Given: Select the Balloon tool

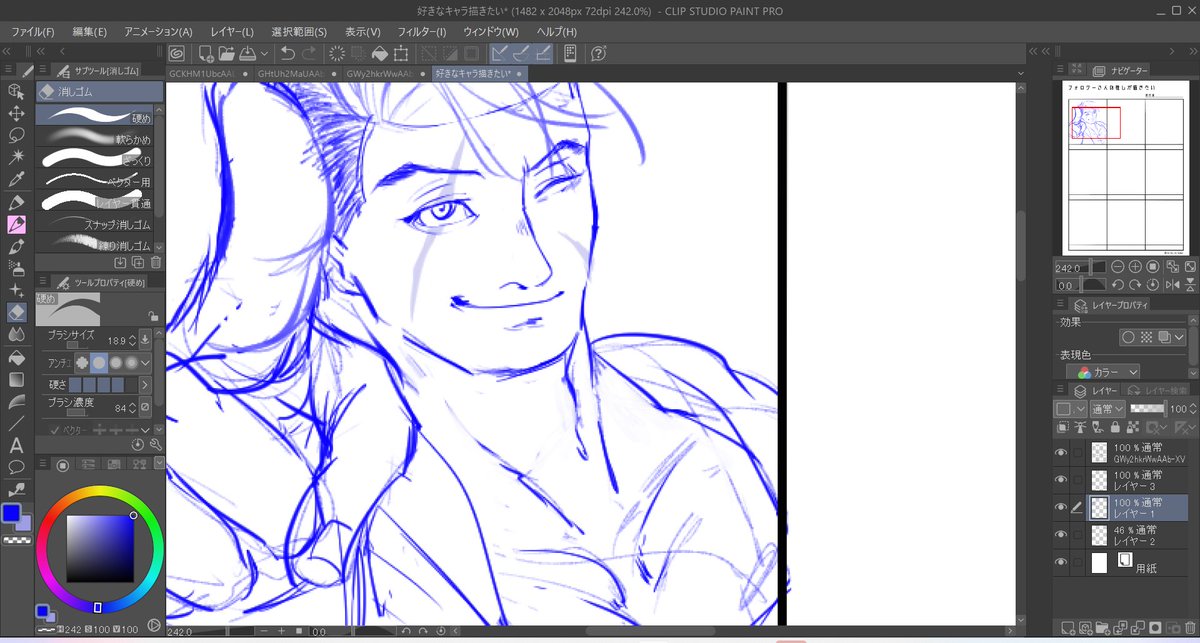Looking at the screenshot, I should click(16, 467).
